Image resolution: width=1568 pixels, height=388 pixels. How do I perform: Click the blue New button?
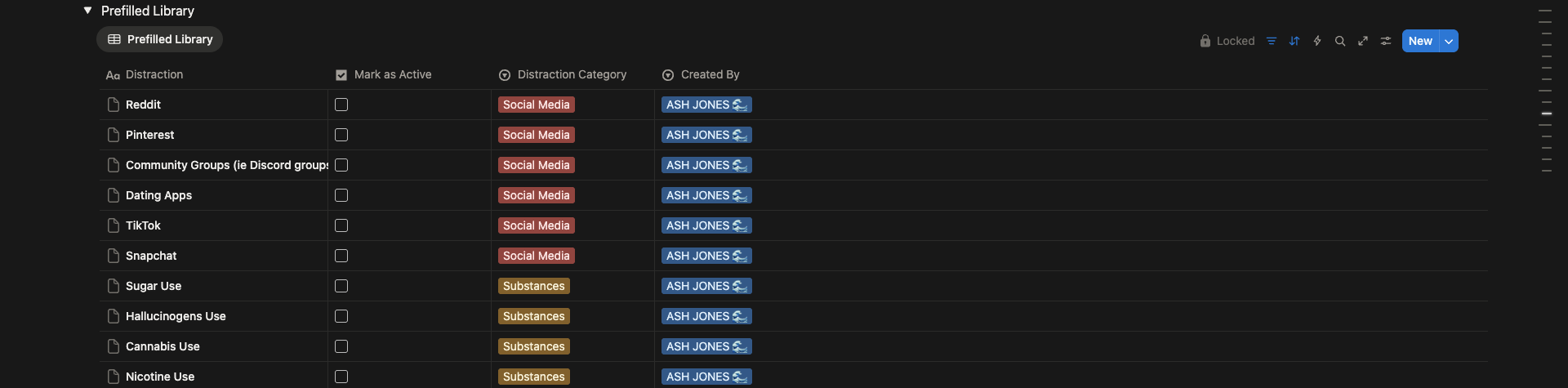pyautogui.click(x=1420, y=41)
